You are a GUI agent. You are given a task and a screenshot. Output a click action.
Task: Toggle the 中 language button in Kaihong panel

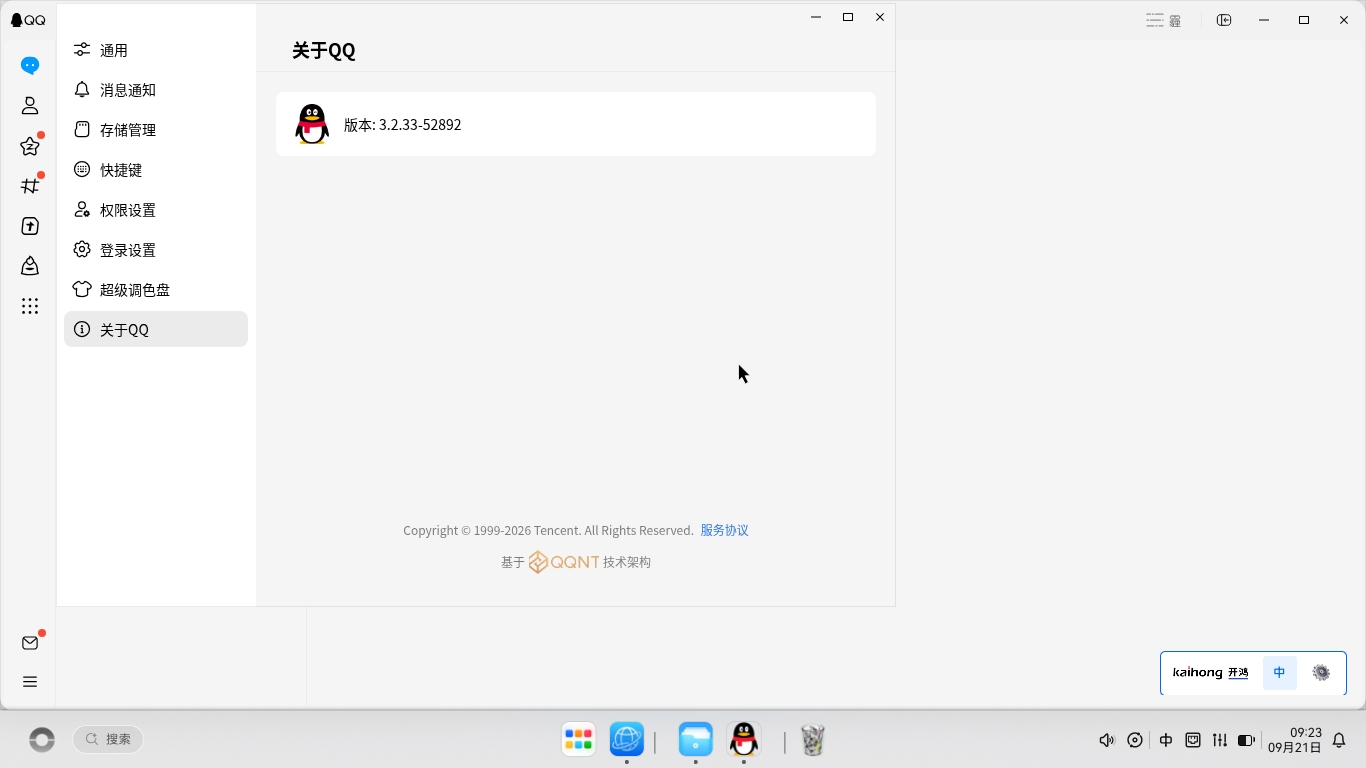pyautogui.click(x=1280, y=673)
